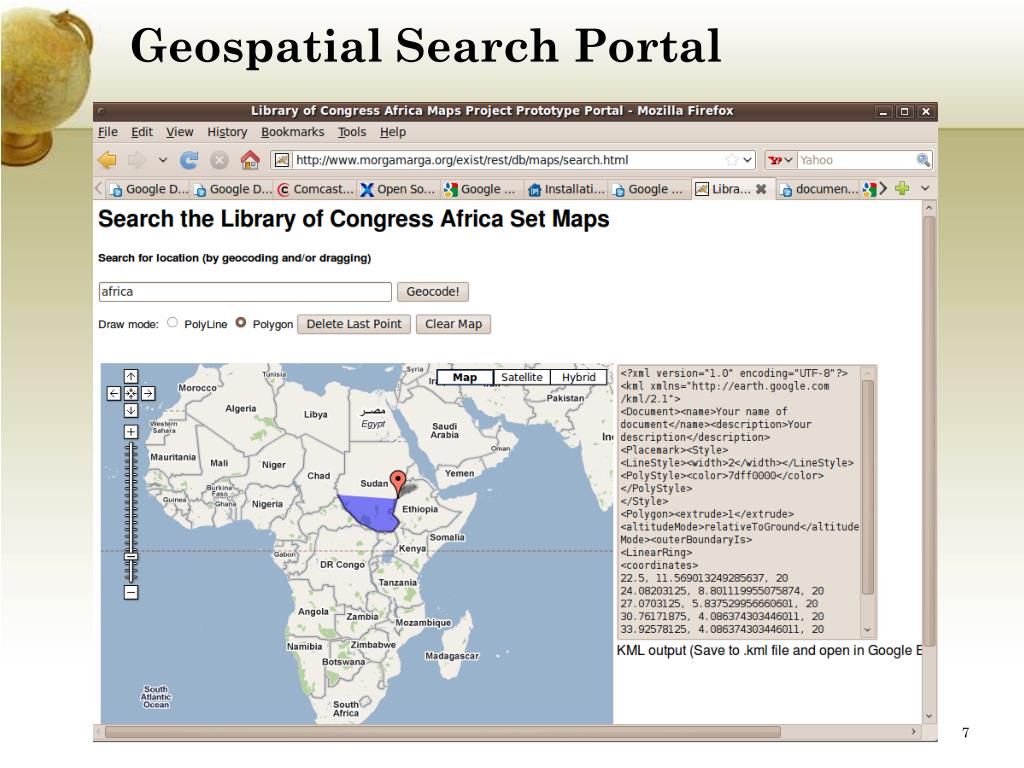Open the Tools menu
Viewport: 1024px width, 768px height.
pyautogui.click(x=352, y=132)
